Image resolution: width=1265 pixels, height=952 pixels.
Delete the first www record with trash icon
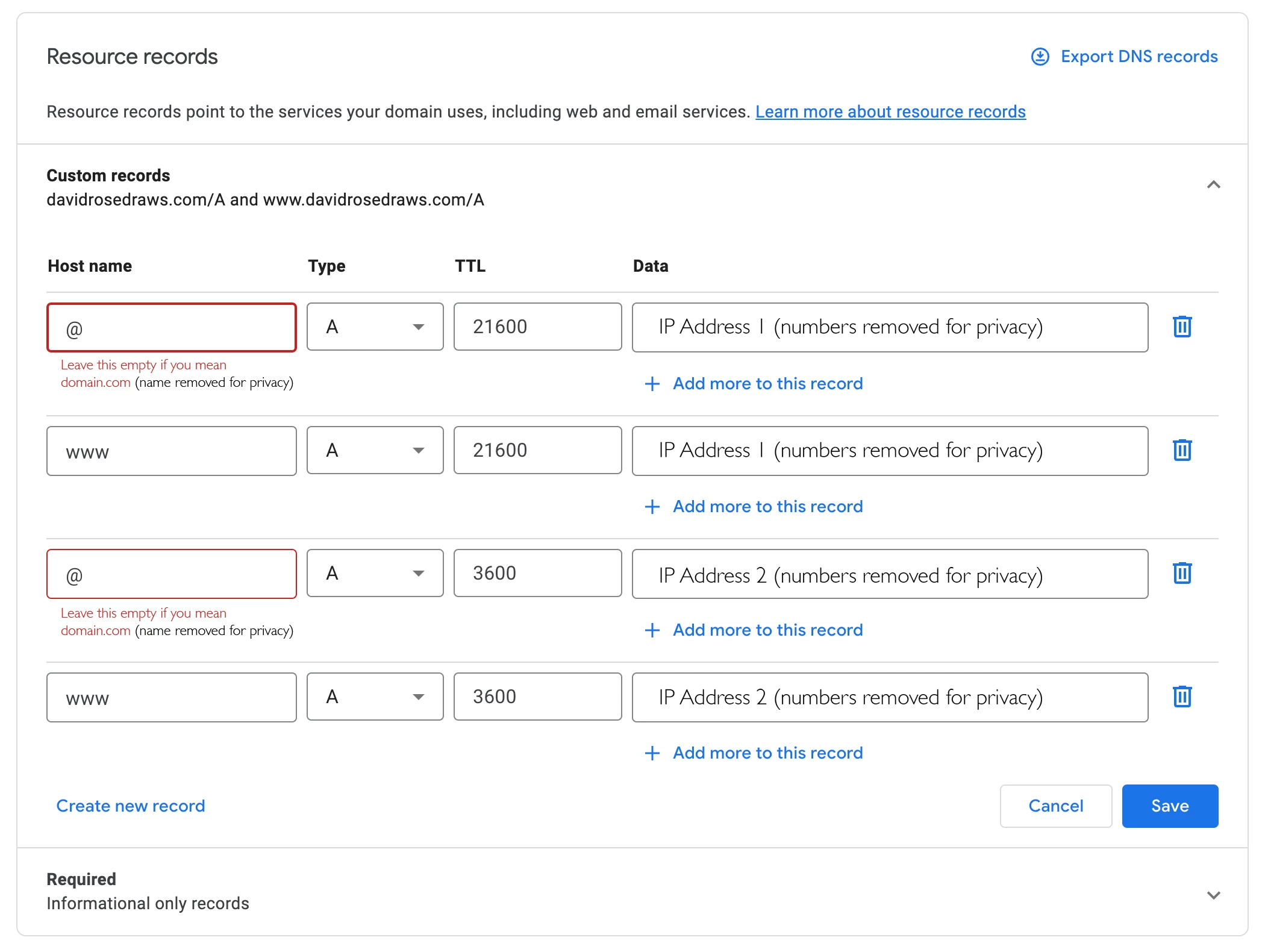[1182, 450]
